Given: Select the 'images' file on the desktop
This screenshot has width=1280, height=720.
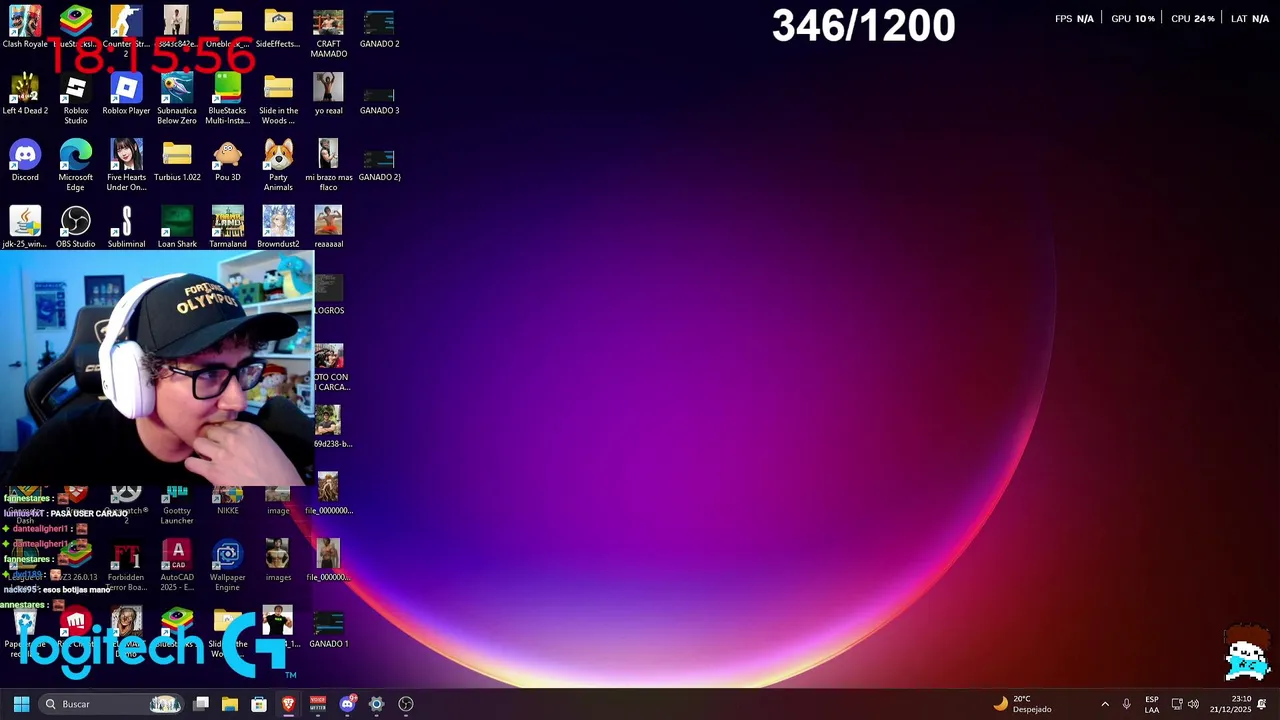Looking at the screenshot, I should (278, 561).
